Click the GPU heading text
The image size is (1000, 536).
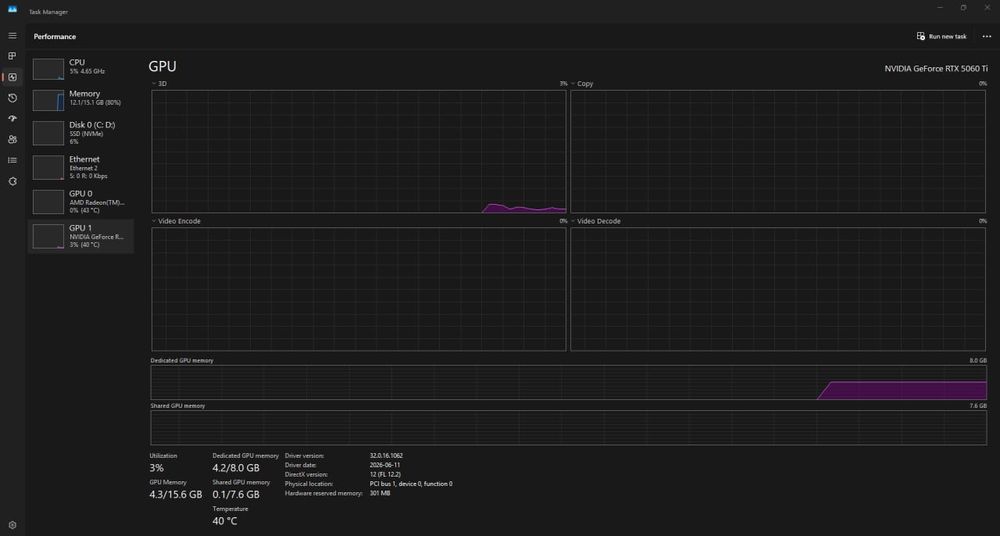[x=162, y=66]
